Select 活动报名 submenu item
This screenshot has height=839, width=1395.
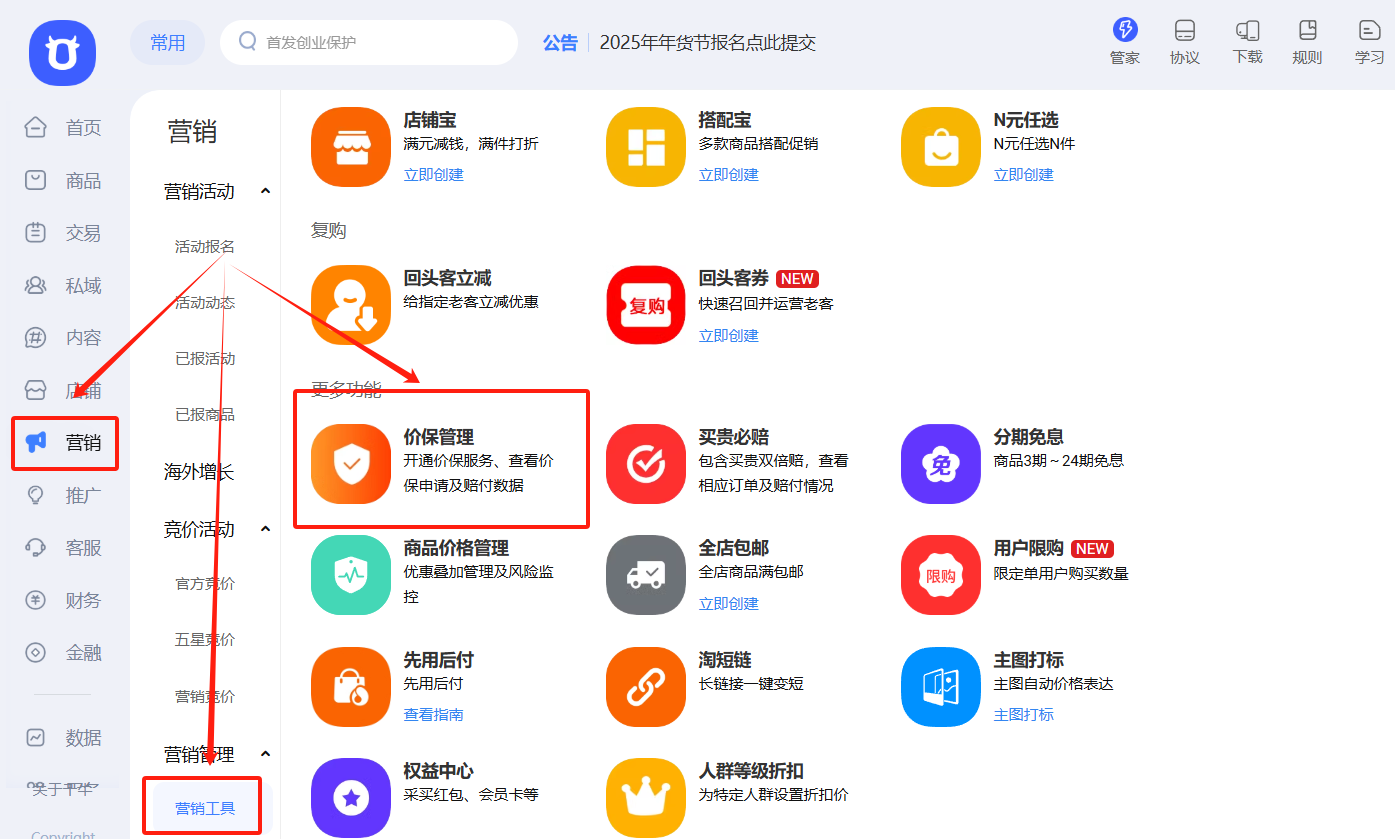205,246
